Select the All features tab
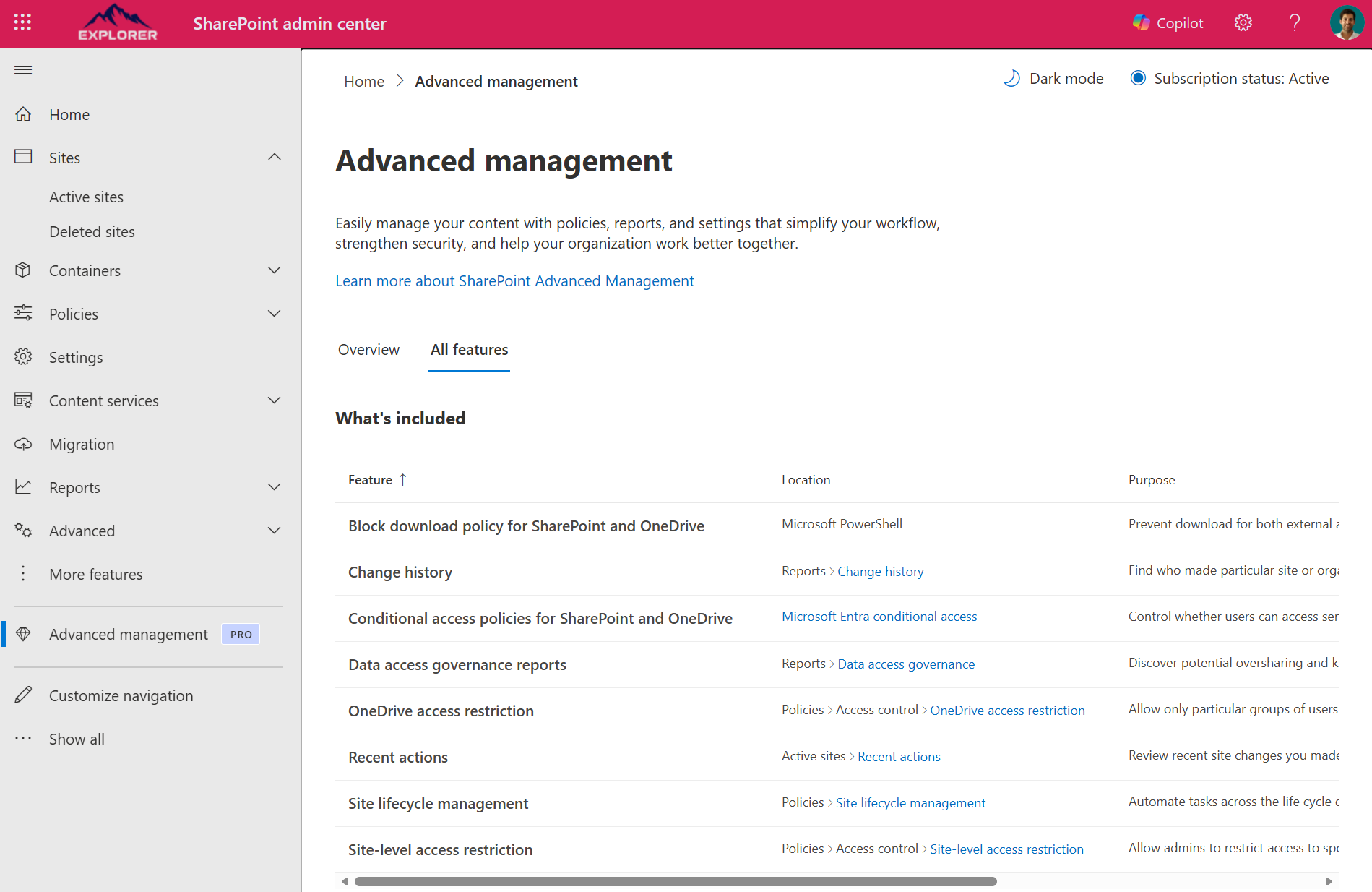Viewport: 1372px width, 892px height. pyautogui.click(x=469, y=350)
